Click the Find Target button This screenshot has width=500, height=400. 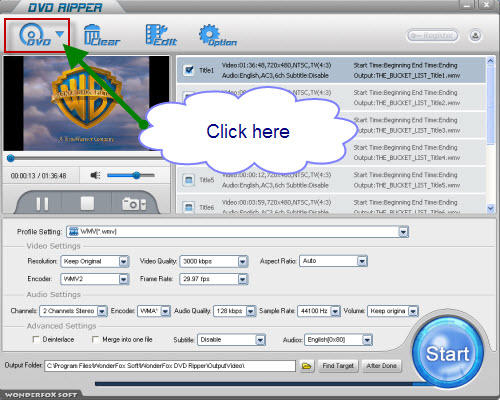pos(338,366)
